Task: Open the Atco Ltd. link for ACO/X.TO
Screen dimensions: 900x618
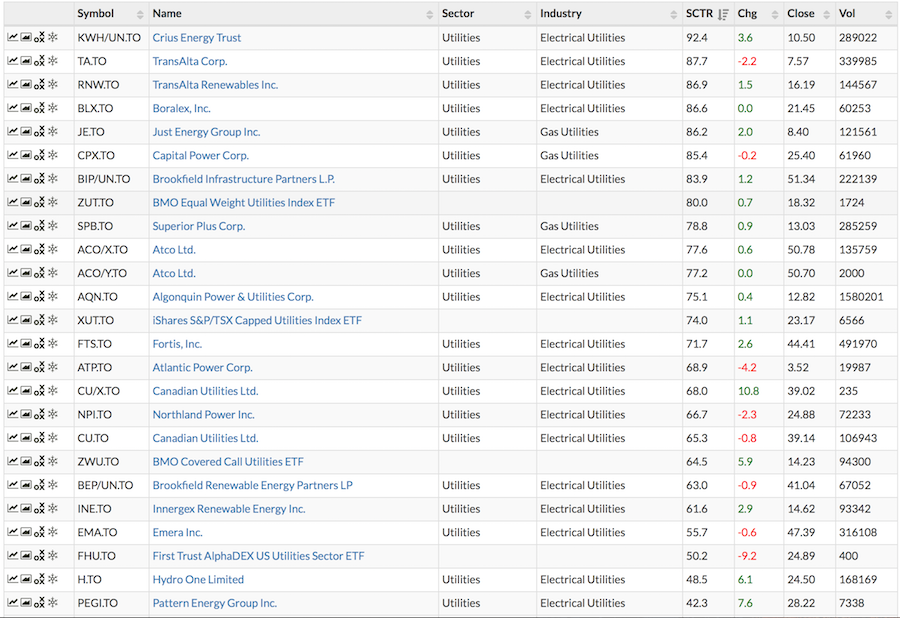Action: point(174,250)
